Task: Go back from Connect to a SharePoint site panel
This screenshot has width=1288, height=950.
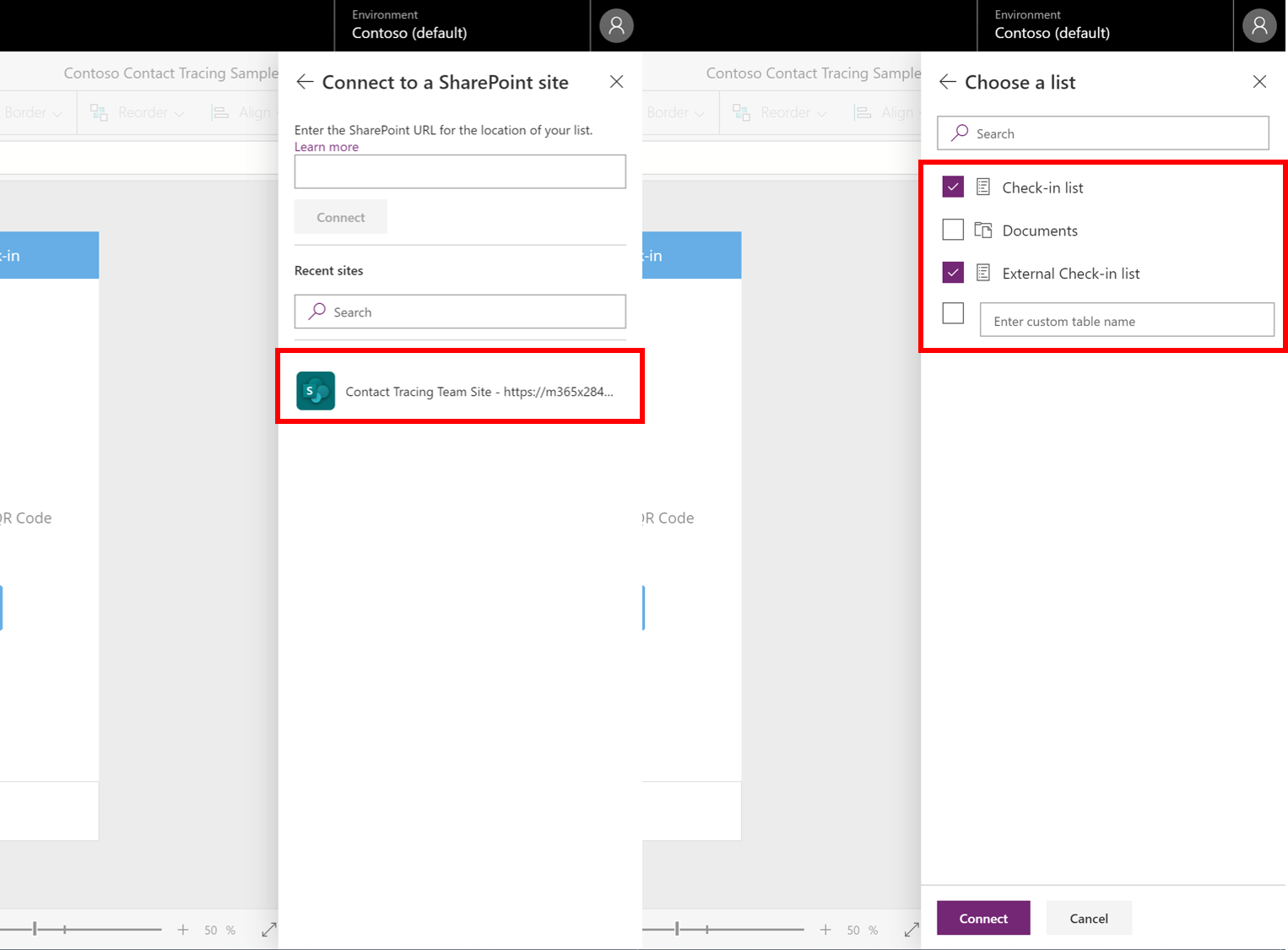Action: [x=305, y=82]
